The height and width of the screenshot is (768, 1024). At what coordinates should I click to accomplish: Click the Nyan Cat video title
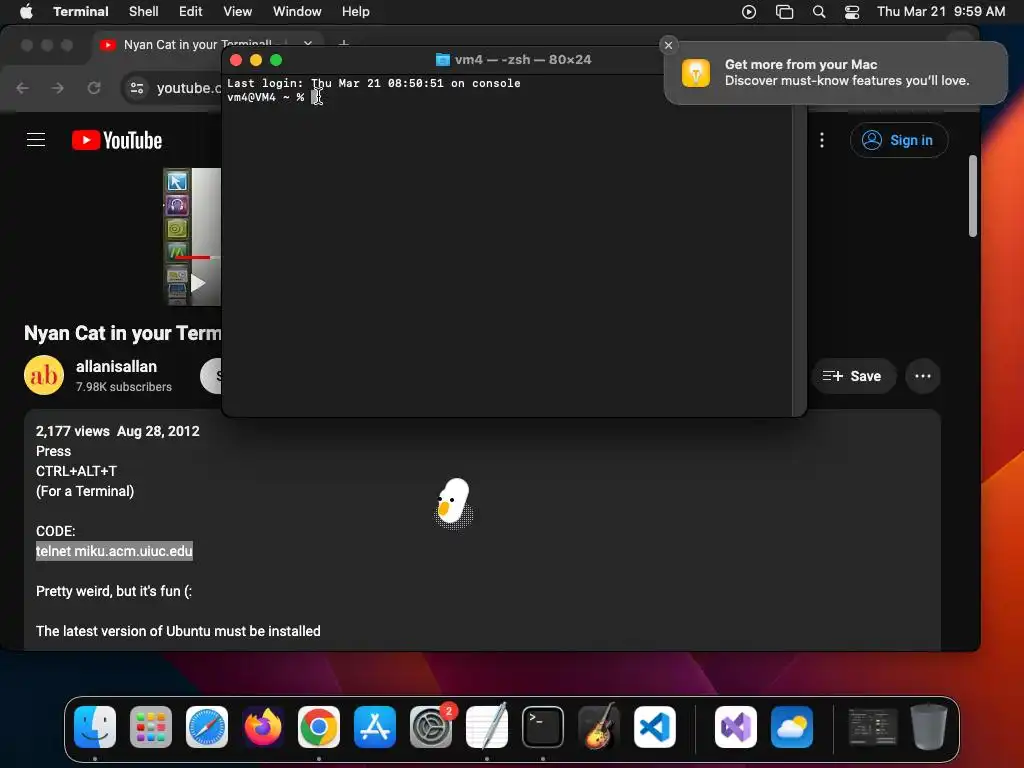pyautogui.click(x=123, y=333)
